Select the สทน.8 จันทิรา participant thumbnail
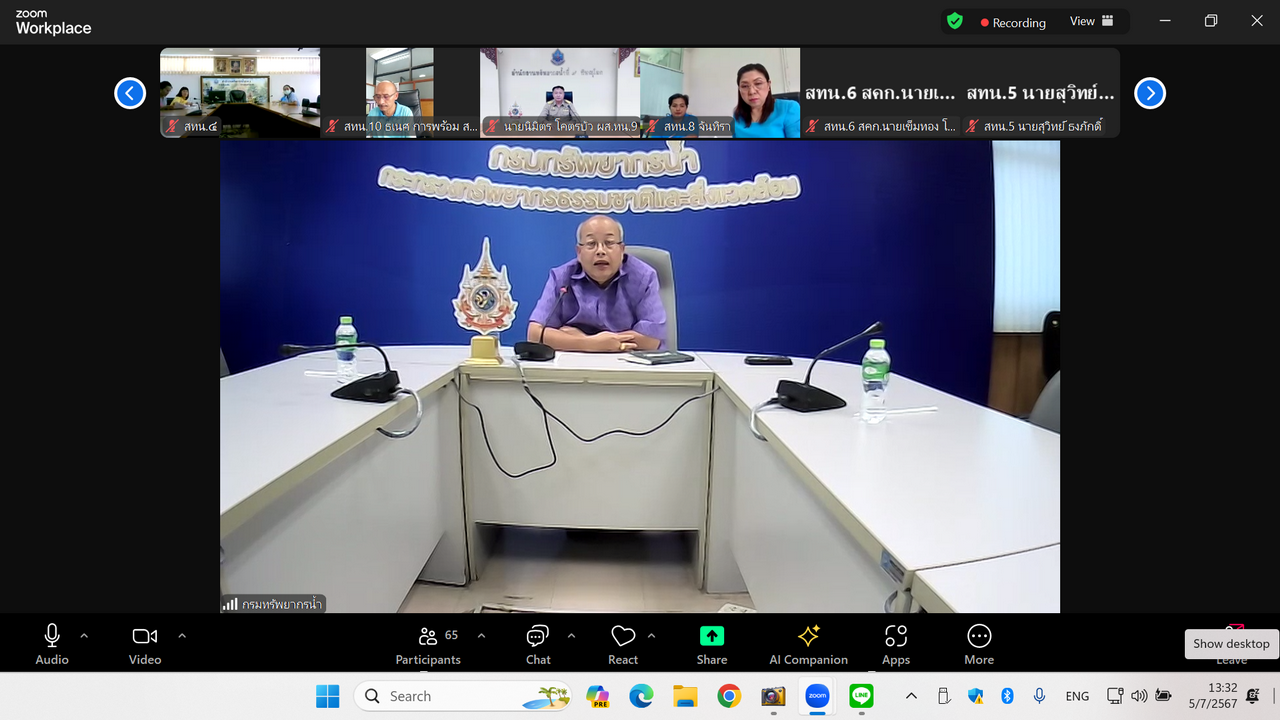 pyautogui.click(x=720, y=92)
